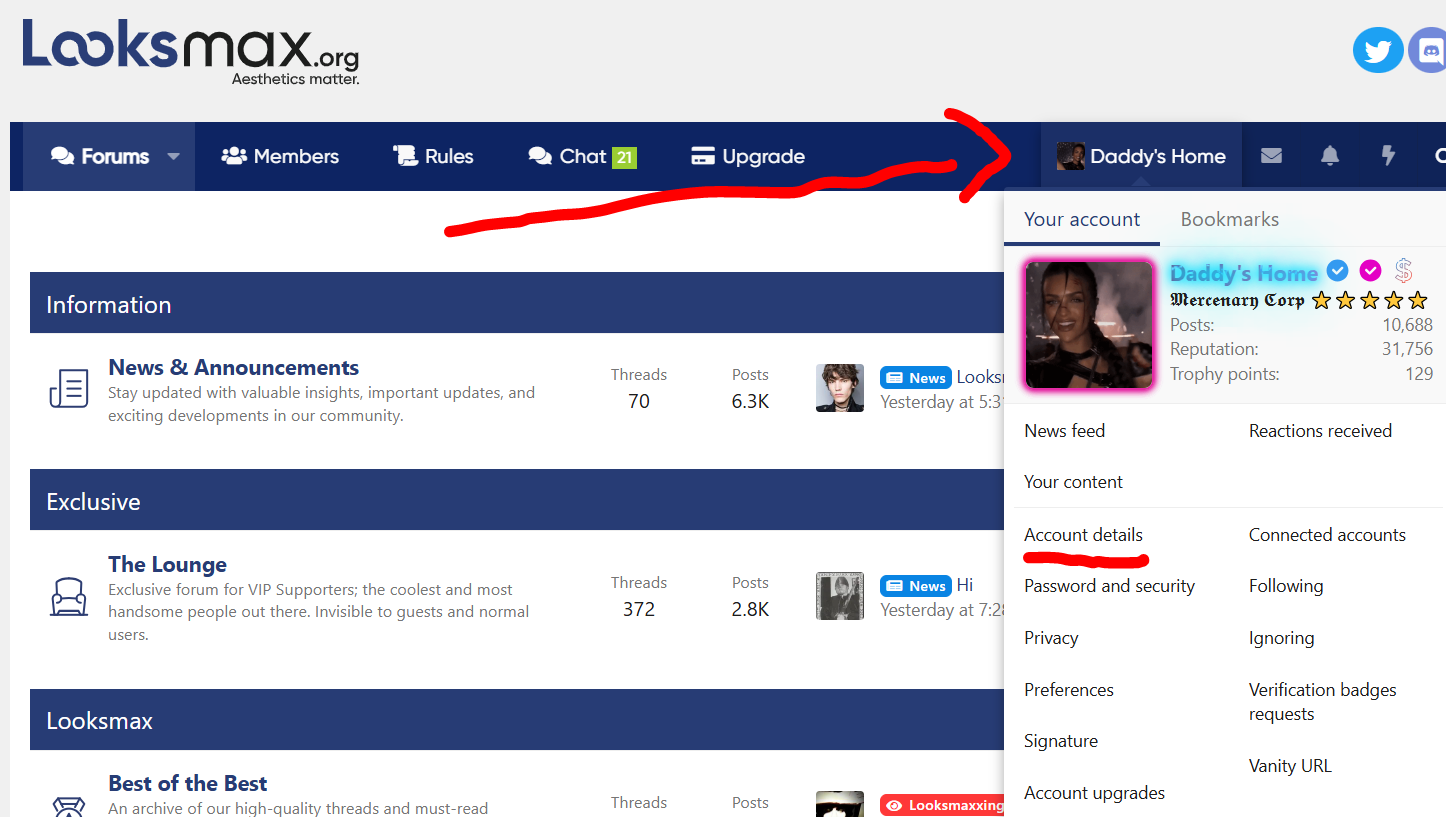The width and height of the screenshot is (1446, 817).
Task: Open the bell alerts icon
Action: coord(1330,156)
